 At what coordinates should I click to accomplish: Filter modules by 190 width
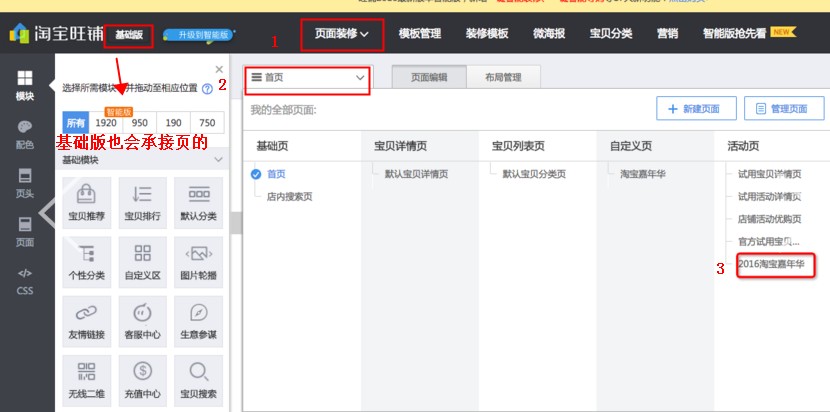(x=174, y=123)
